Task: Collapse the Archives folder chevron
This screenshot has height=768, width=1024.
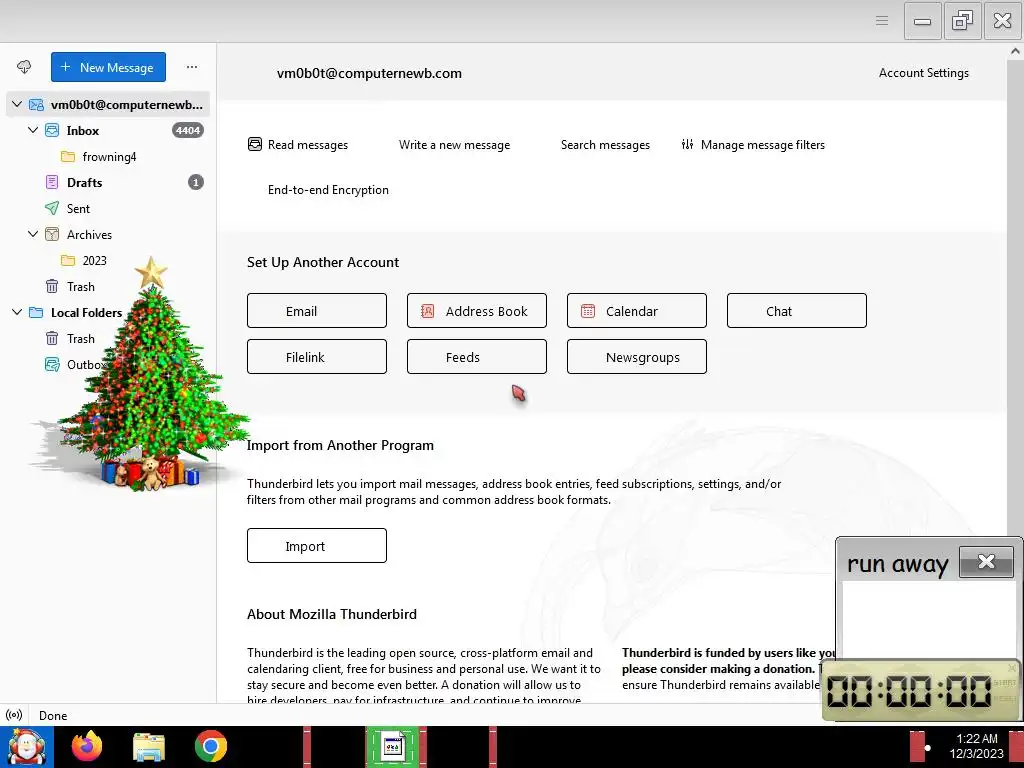Action: point(33,234)
